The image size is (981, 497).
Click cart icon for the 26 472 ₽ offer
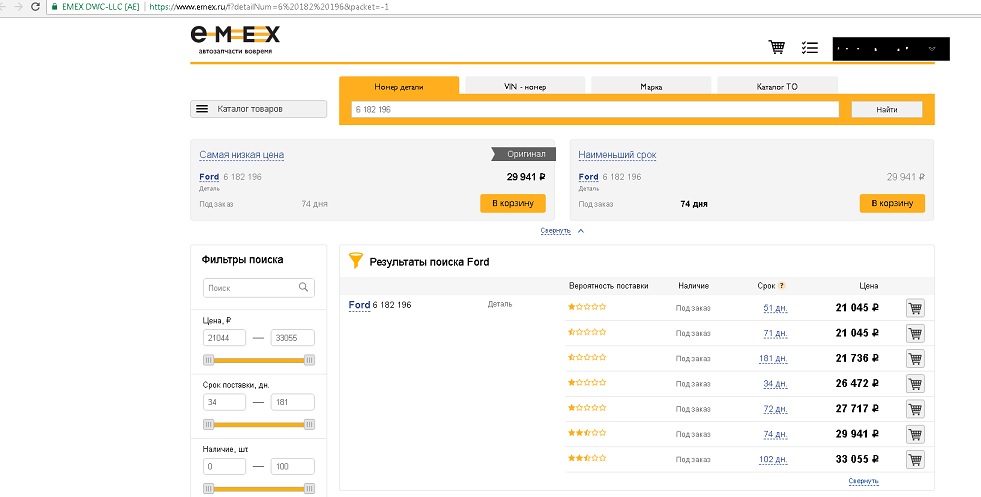[x=914, y=383]
